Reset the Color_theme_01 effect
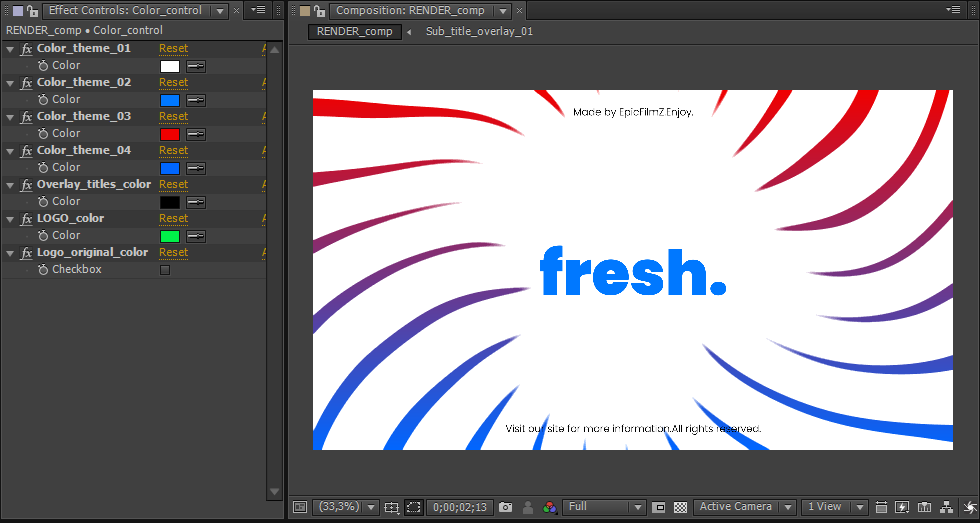The width and height of the screenshot is (980, 523). (174, 49)
